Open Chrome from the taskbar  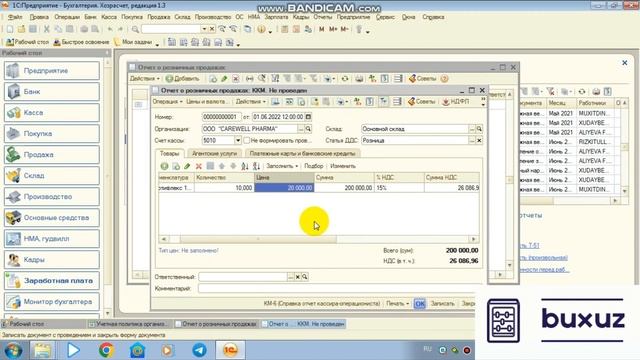click(106, 350)
